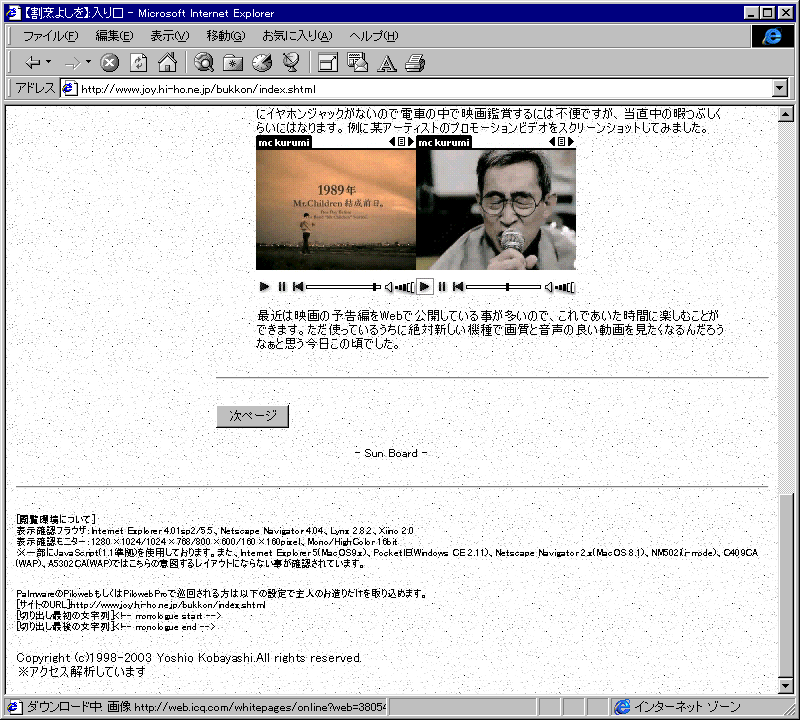Click the [サイトのURL] line in footer

pyautogui.click(x=141, y=605)
